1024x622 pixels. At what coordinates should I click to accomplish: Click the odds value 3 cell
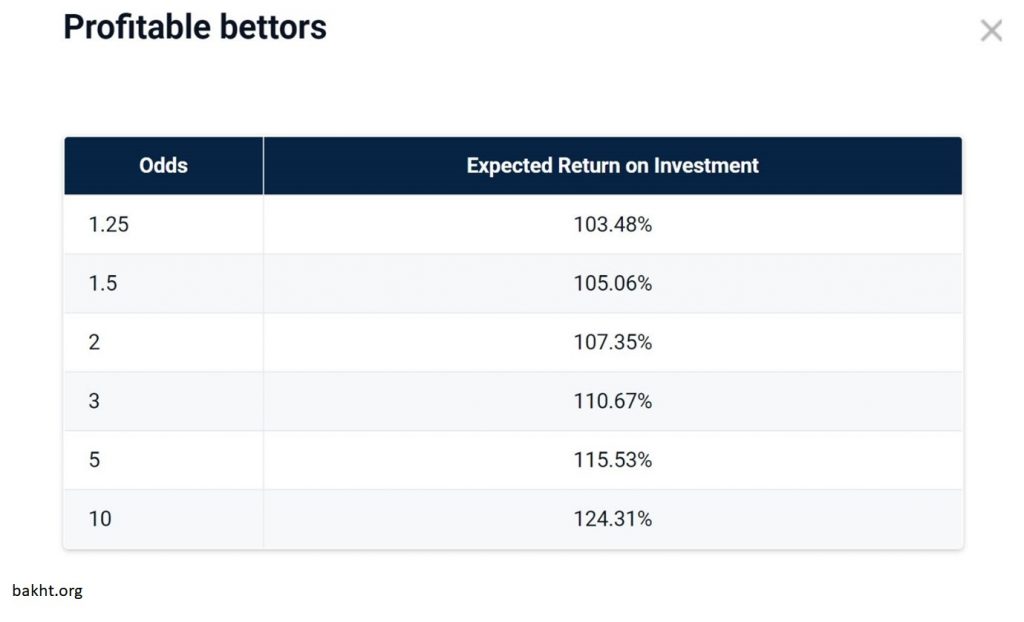pyautogui.click(x=94, y=402)
